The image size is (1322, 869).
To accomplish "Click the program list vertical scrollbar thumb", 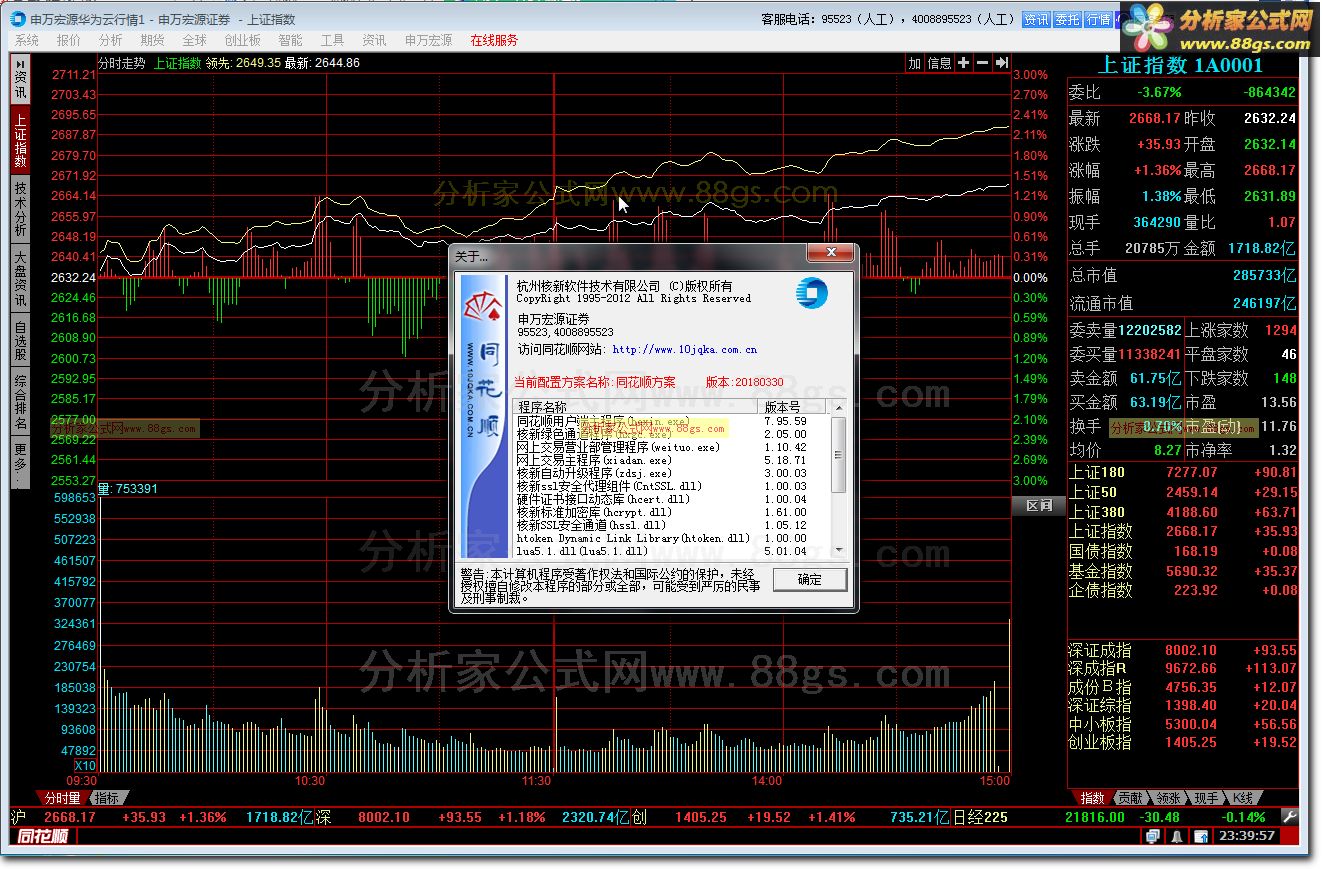I will (839, 454).
